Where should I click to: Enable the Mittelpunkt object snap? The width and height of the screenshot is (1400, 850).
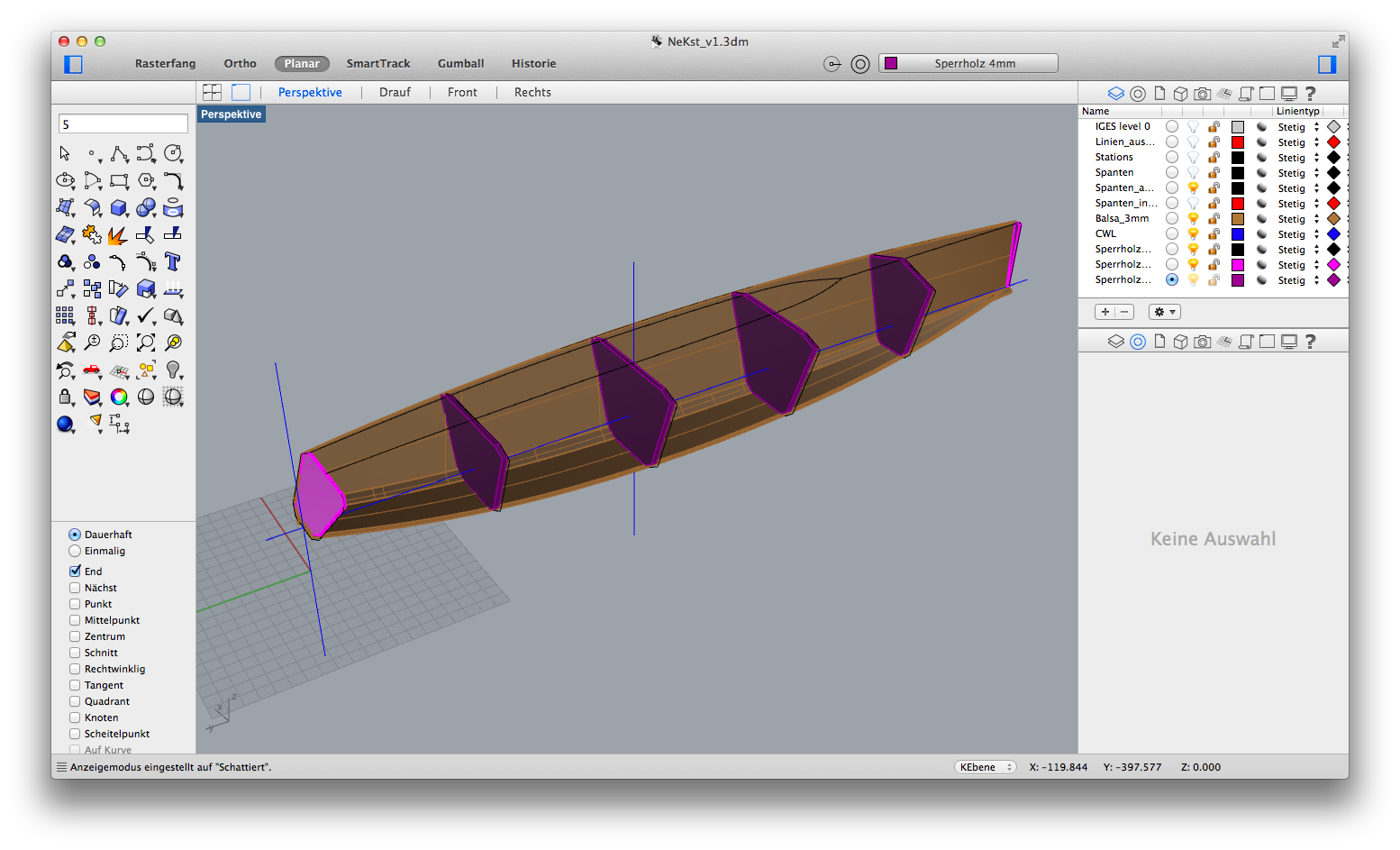[76, 620]
